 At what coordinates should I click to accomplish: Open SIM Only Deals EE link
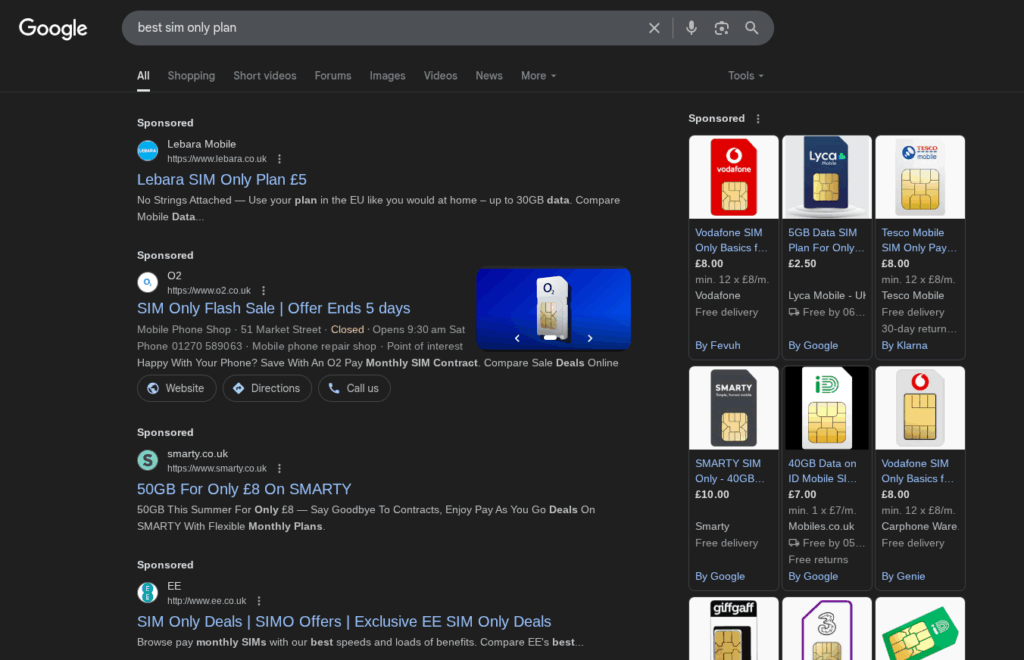click(344, 621)
